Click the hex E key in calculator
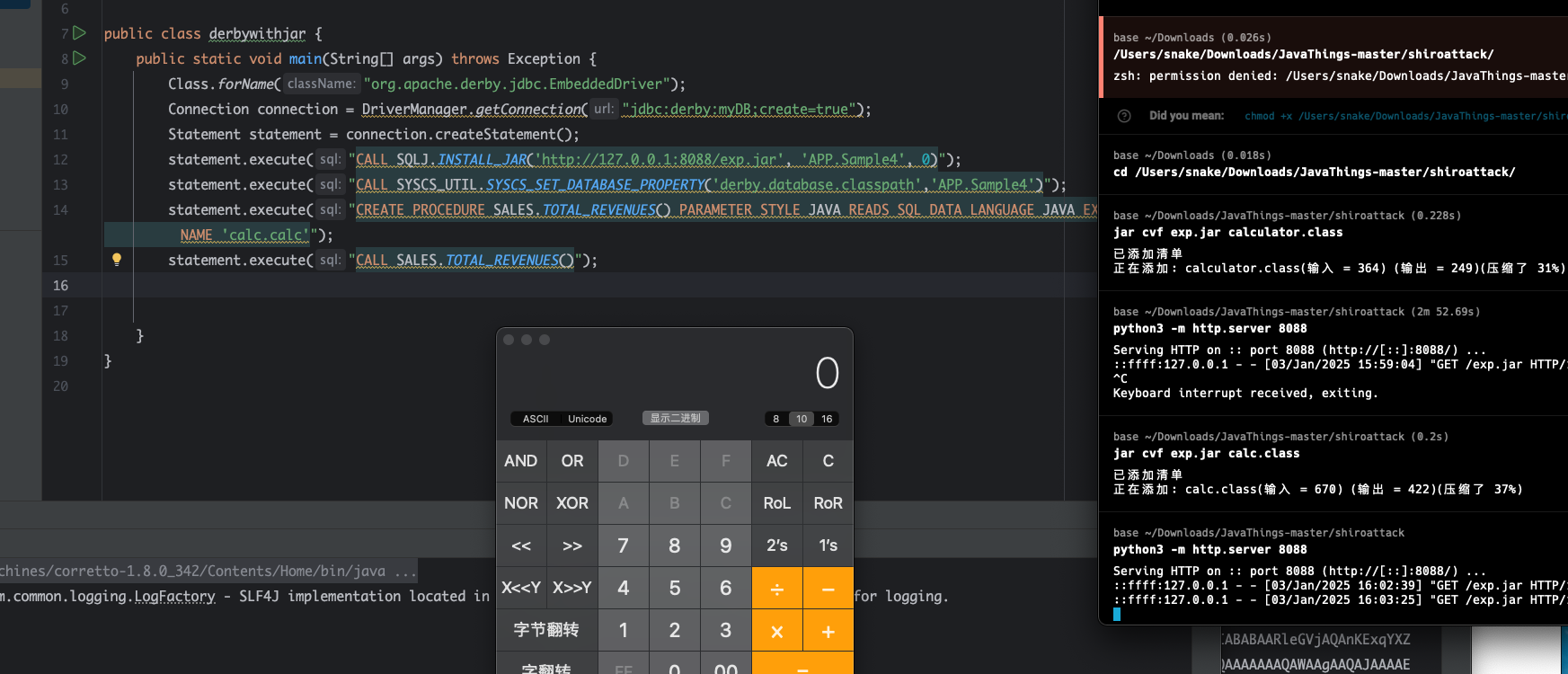1568x674 pixels. click(675, 461)
